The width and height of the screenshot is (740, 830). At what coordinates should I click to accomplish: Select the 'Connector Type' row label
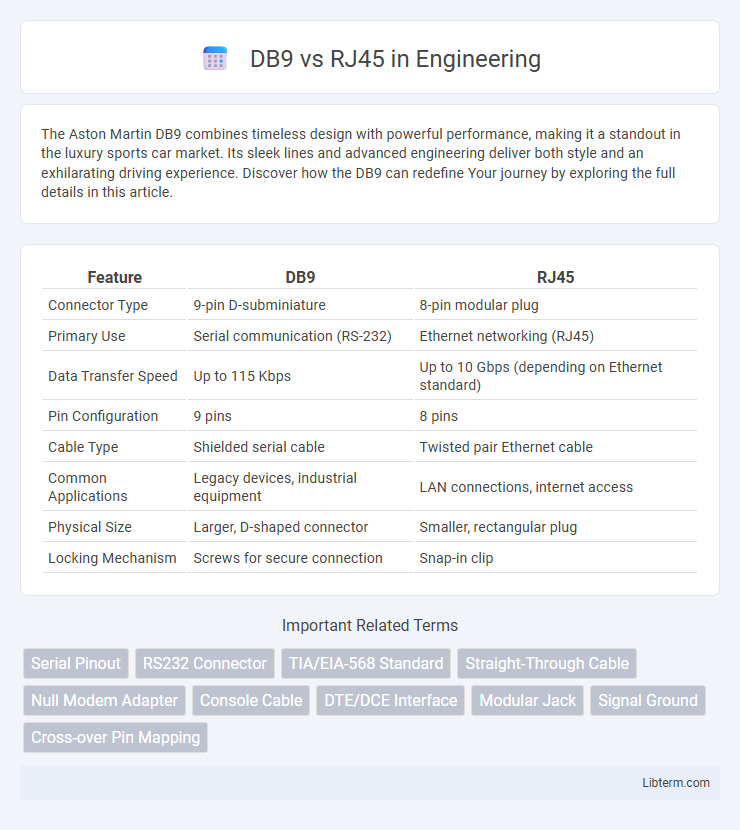pyautogui.click(x=98, y=305)
